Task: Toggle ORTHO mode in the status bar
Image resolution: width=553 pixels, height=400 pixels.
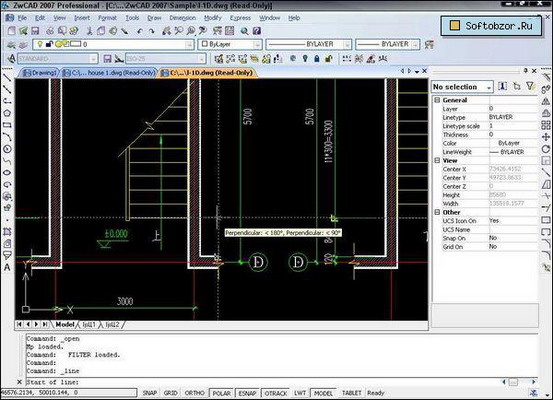Action: click(x=194, y=393)
